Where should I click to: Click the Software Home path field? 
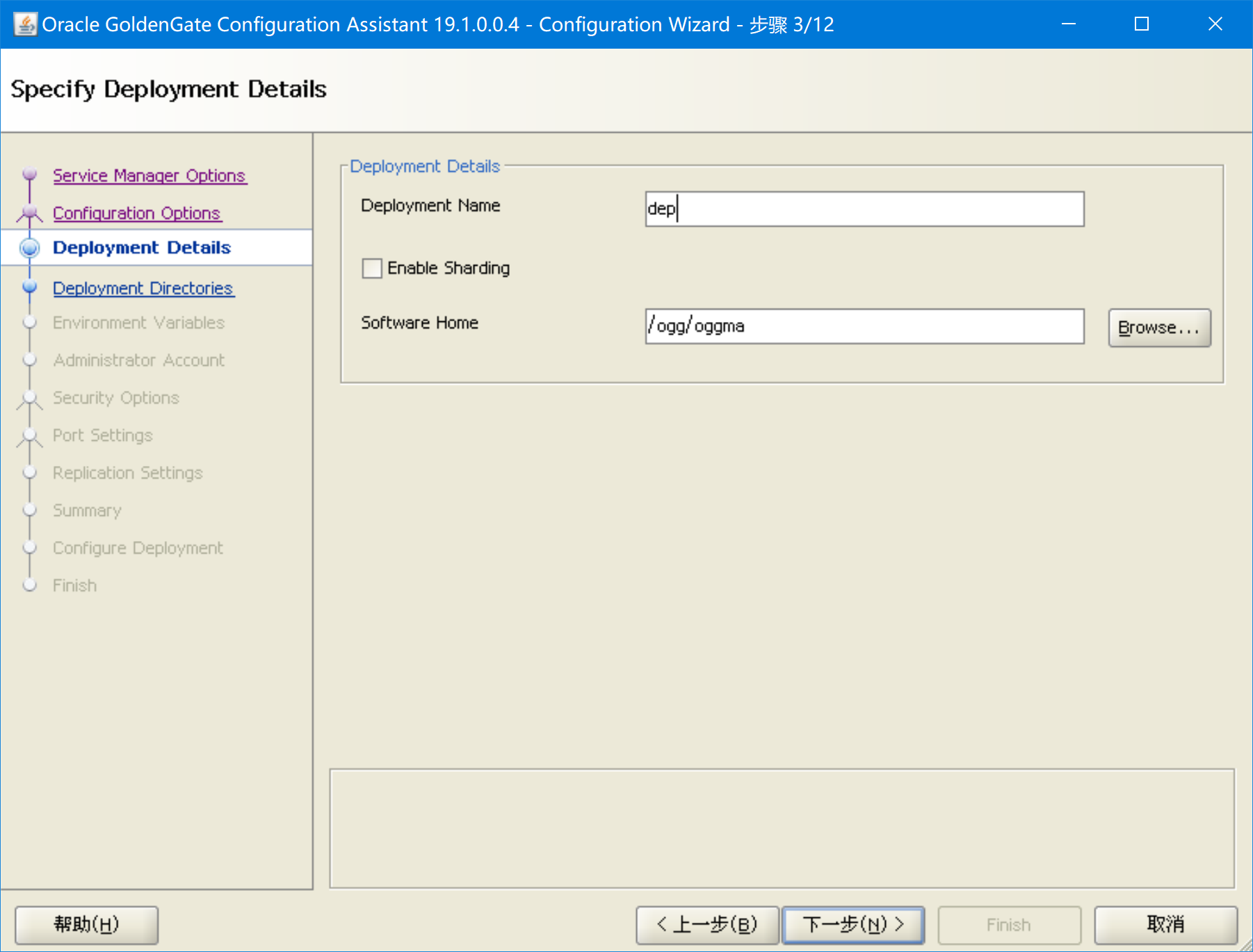click(x=864, y=326)
